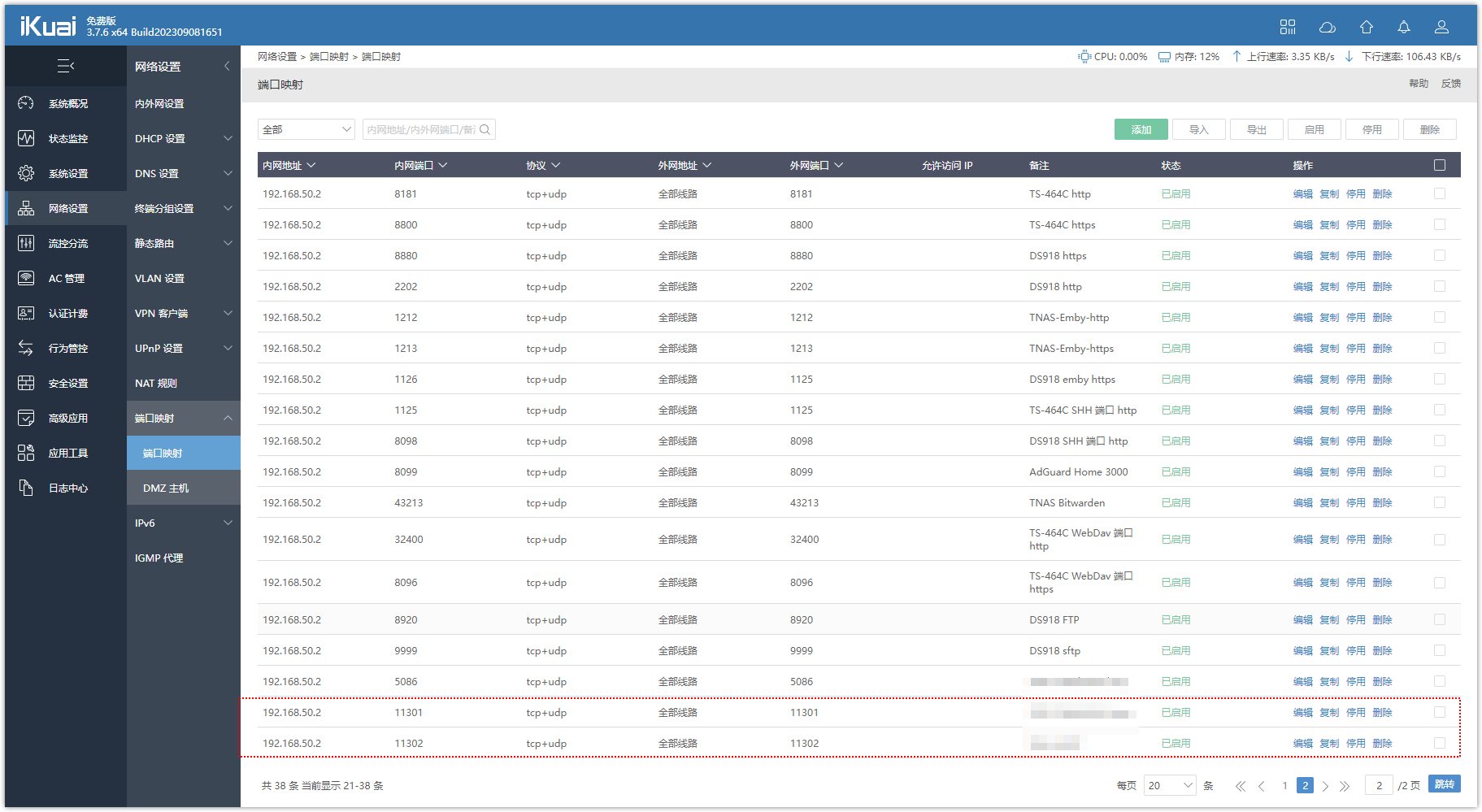Click the 状态监控 monitor icon

[x=26, y=138]
